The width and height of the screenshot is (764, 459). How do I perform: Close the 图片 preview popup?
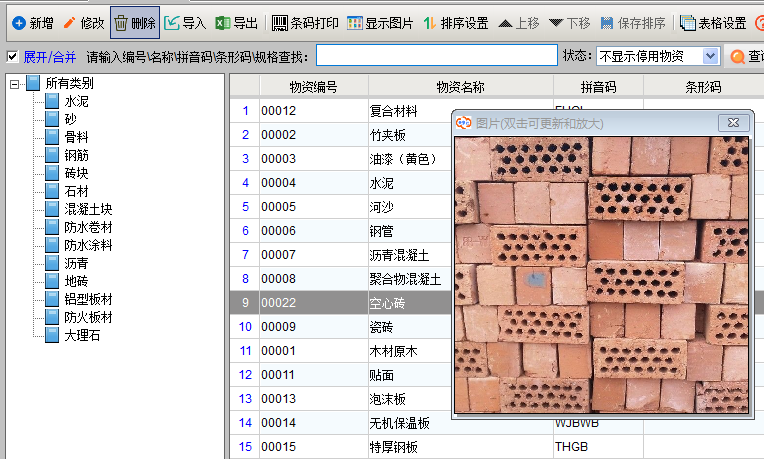click(733, 122)
